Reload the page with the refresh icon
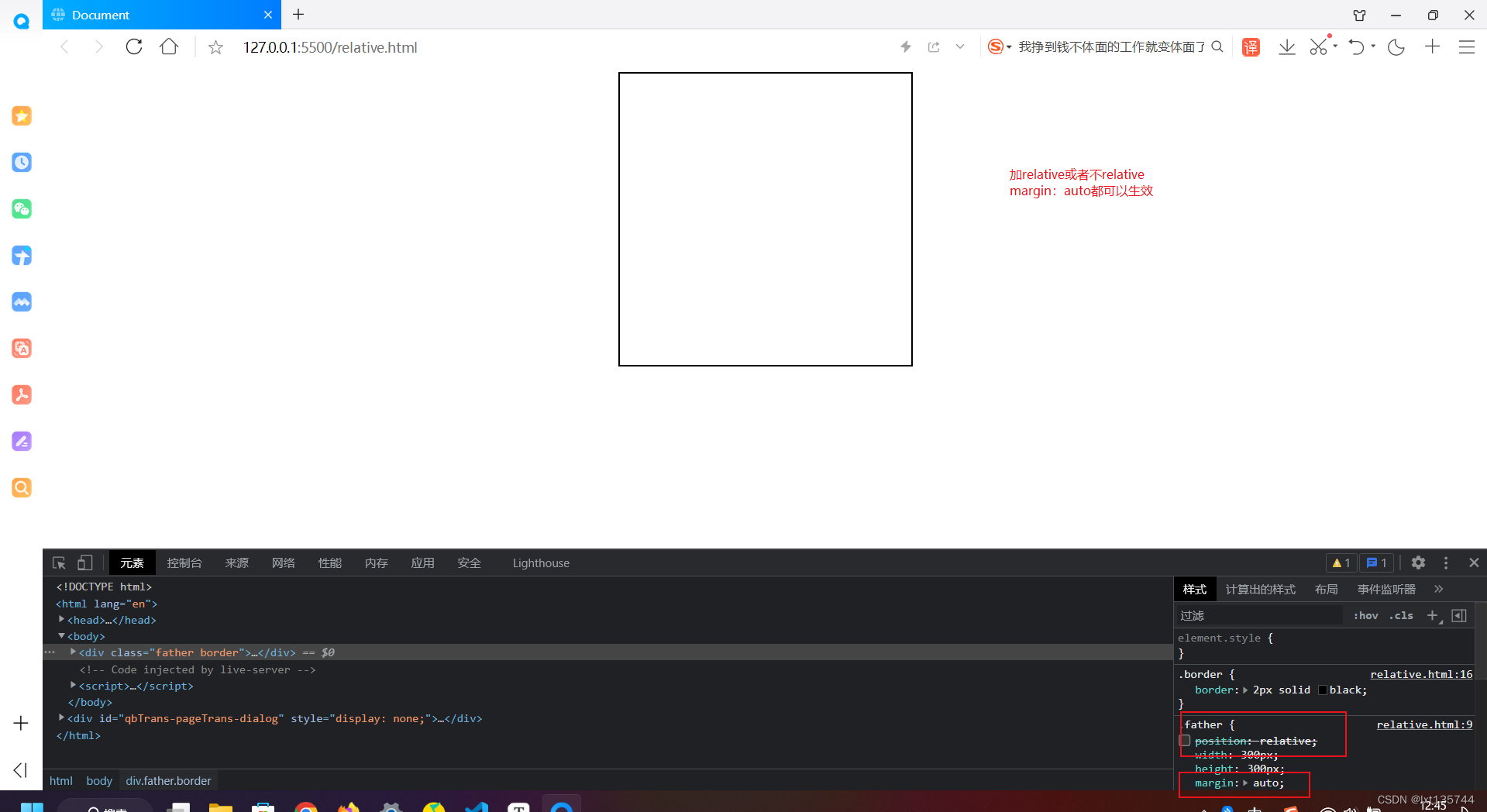 tap(134, 47)
